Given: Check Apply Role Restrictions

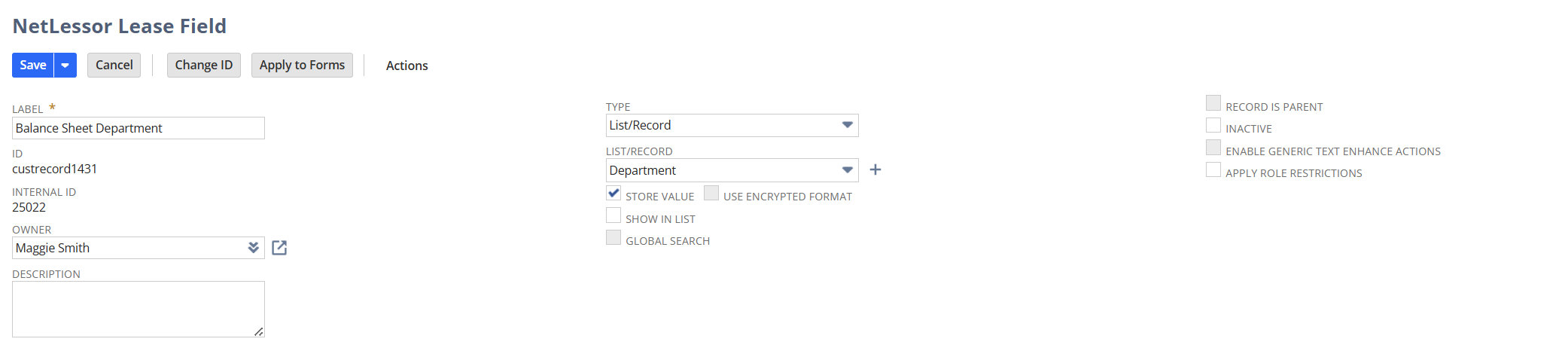Looking at the screenshot, I should point(1213,170).
